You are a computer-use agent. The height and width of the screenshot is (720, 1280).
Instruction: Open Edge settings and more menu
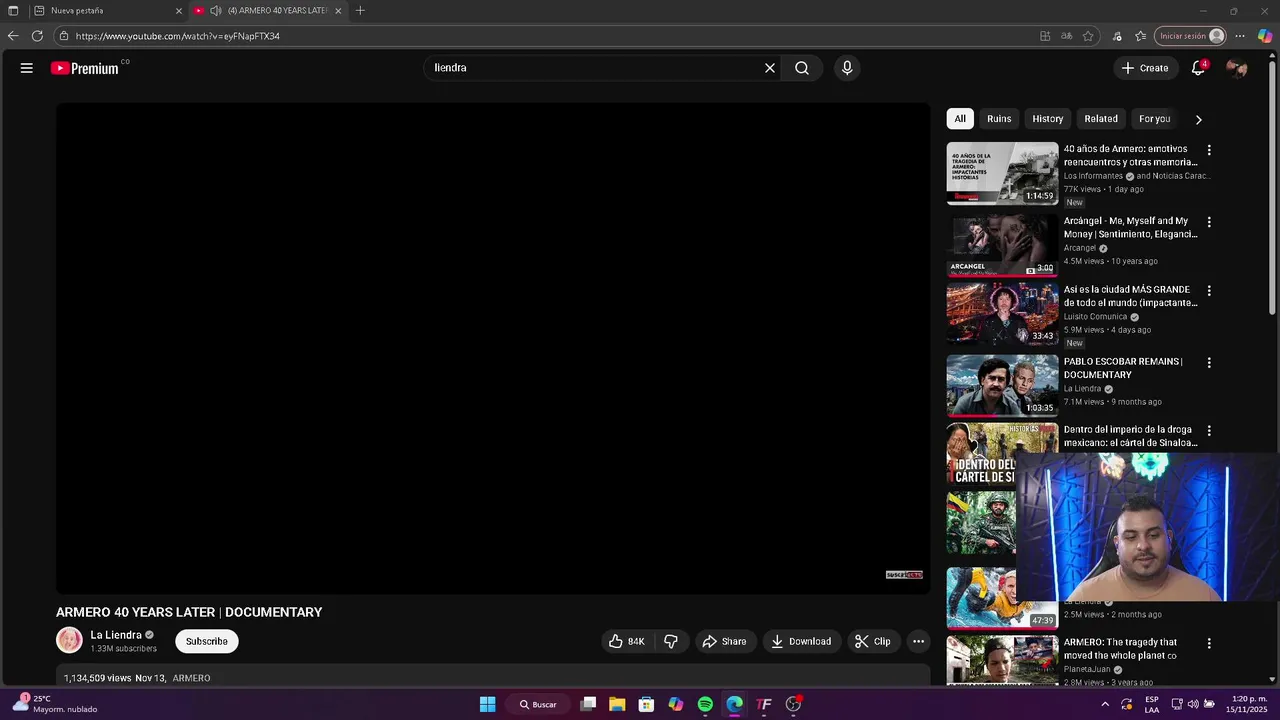click(1240, 36)
